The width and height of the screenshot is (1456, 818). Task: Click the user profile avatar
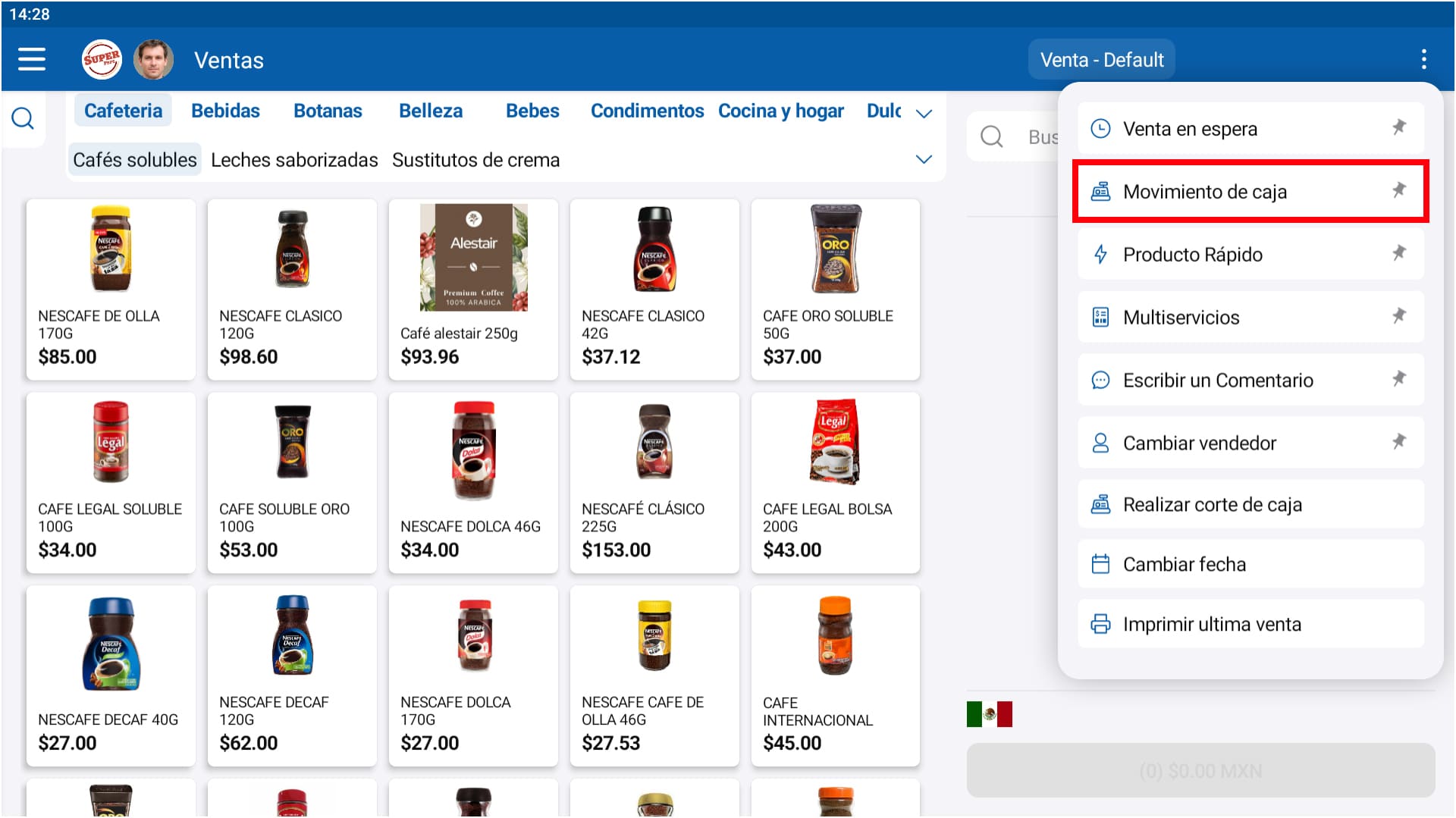(x=153, y=59)
